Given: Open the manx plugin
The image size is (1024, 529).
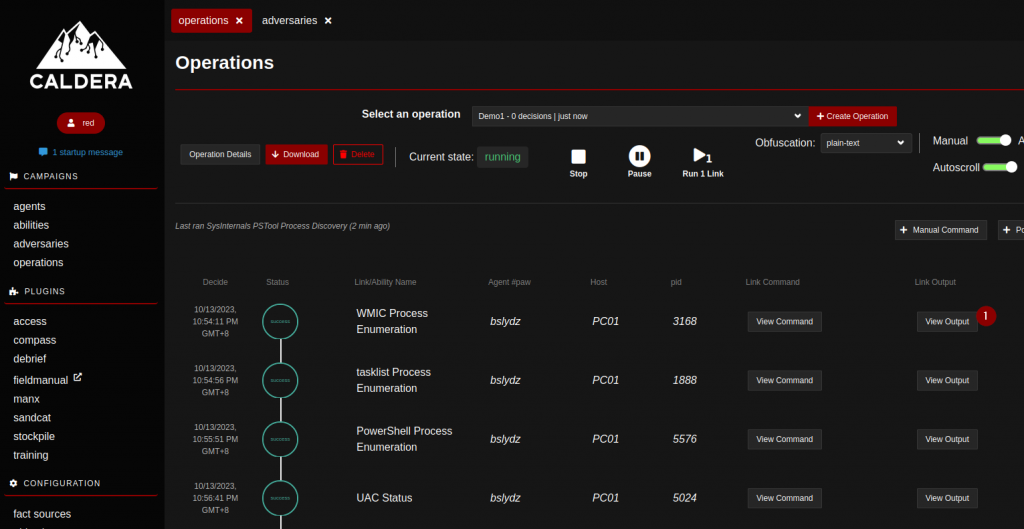Looking at the screenshot, I should tap(26, 398).
